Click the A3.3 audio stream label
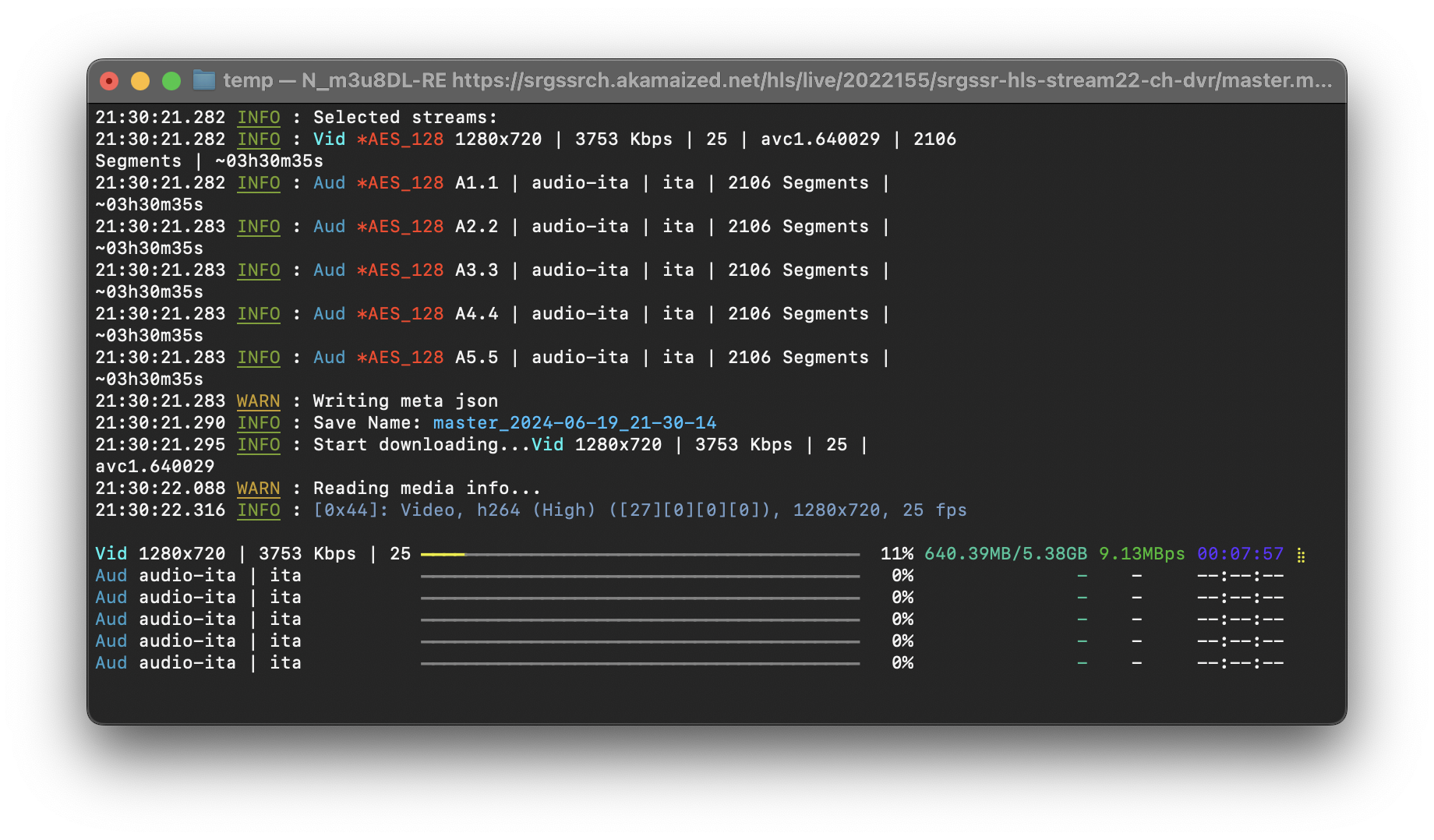1434x840 pixels. [476, 270]
